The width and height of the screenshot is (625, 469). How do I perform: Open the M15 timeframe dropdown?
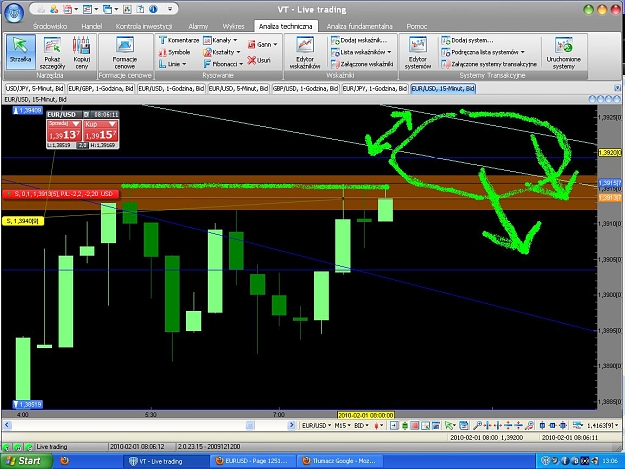coord(342,426)
